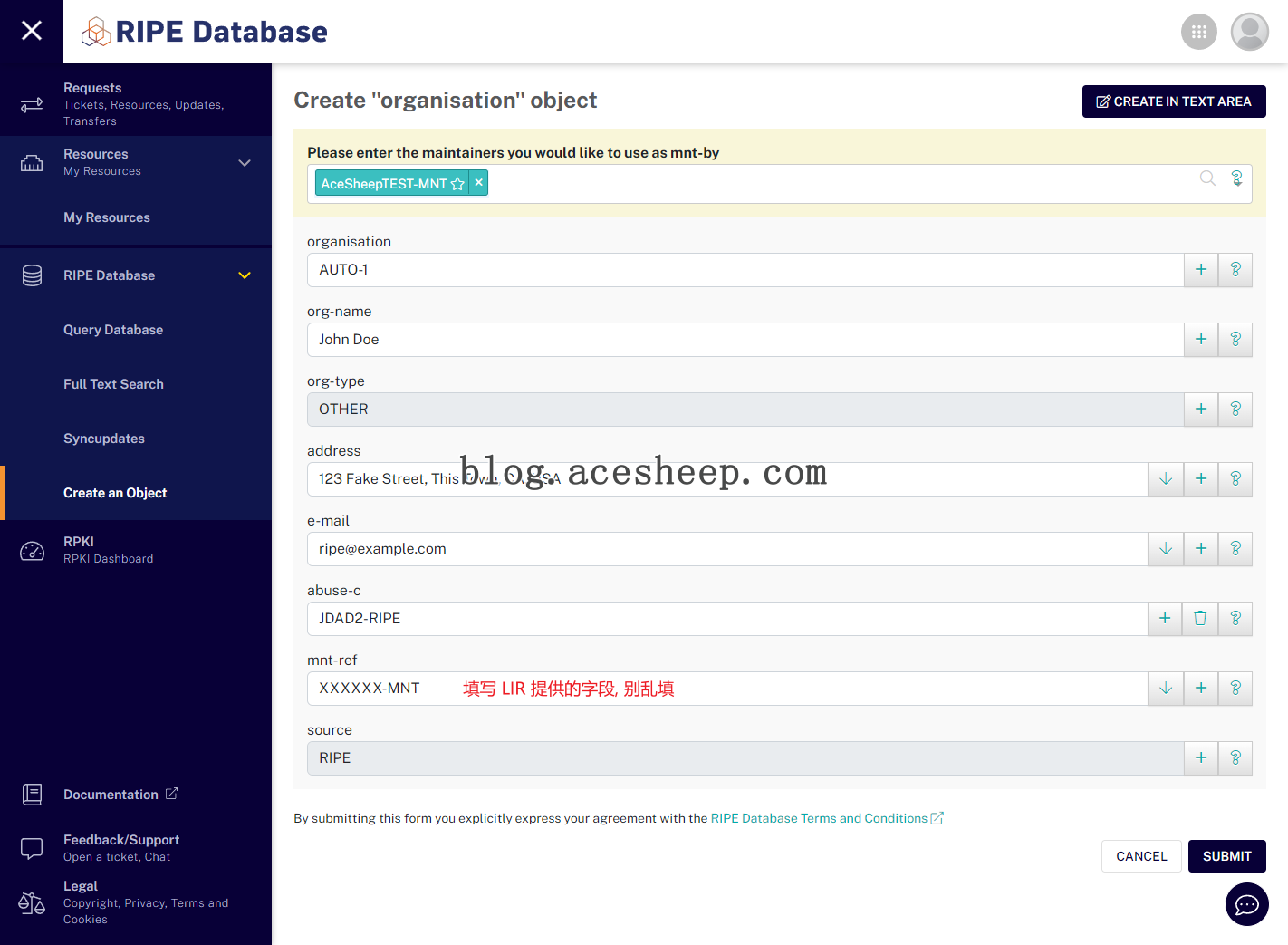Viewport: 1288px width, 945px height.
Task: Open the user profile avatar
Action: pyautogui.click(x=1250, y=32)
